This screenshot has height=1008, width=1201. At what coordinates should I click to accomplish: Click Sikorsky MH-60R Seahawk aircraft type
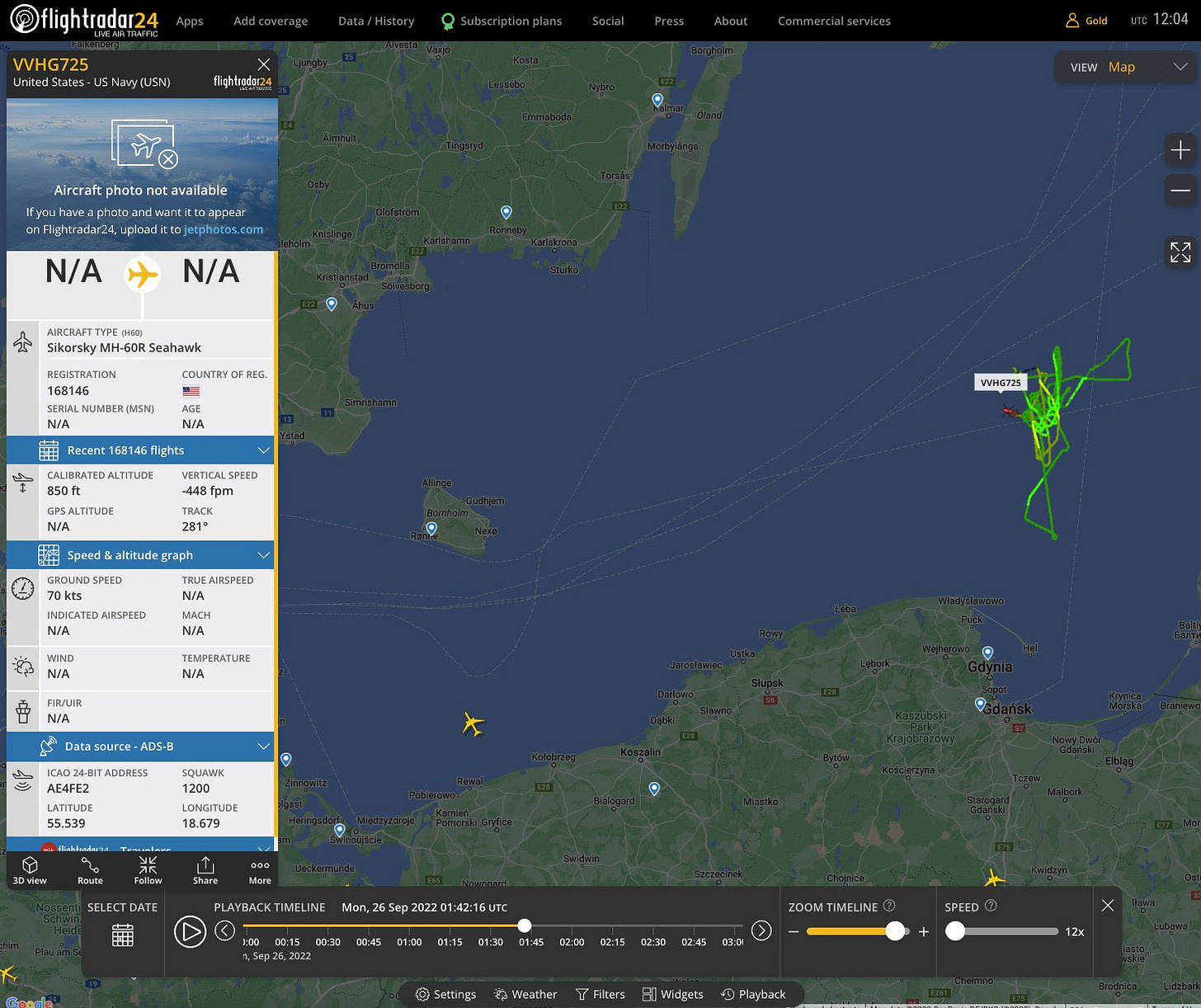coord(124,348)
